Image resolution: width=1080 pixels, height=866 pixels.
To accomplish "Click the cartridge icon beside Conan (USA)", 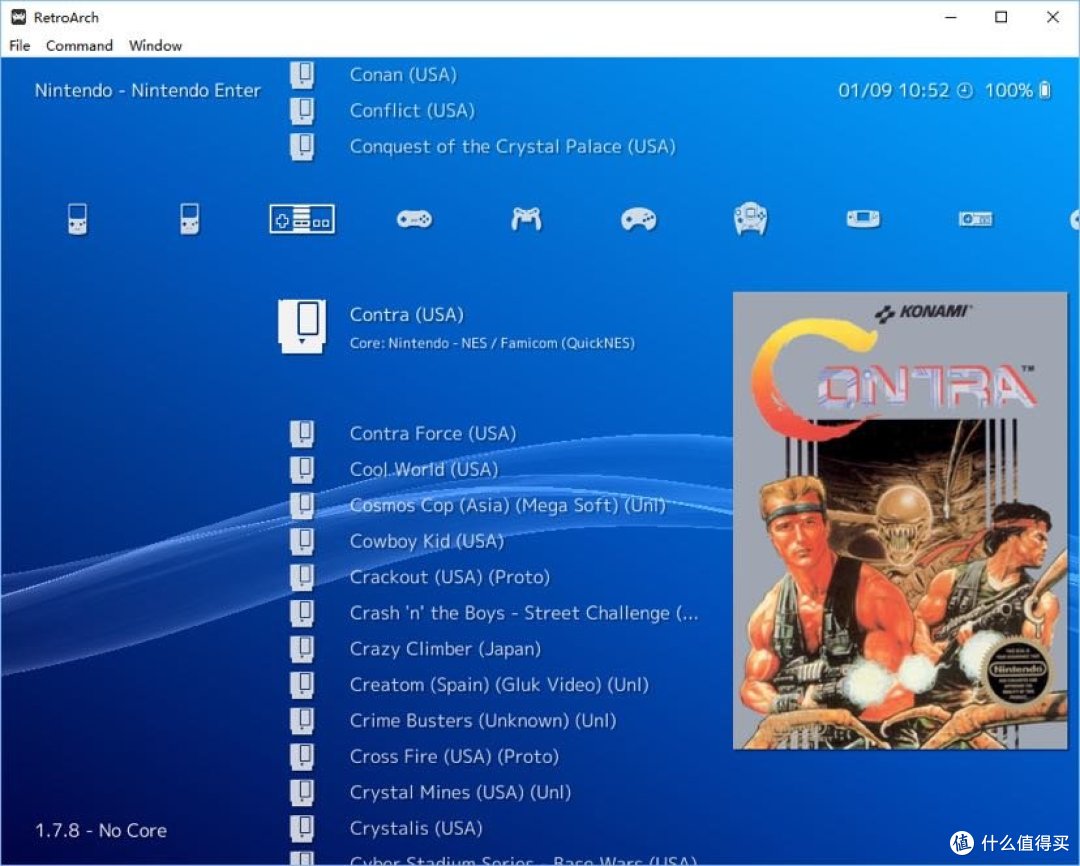I will tap(302, 74).
